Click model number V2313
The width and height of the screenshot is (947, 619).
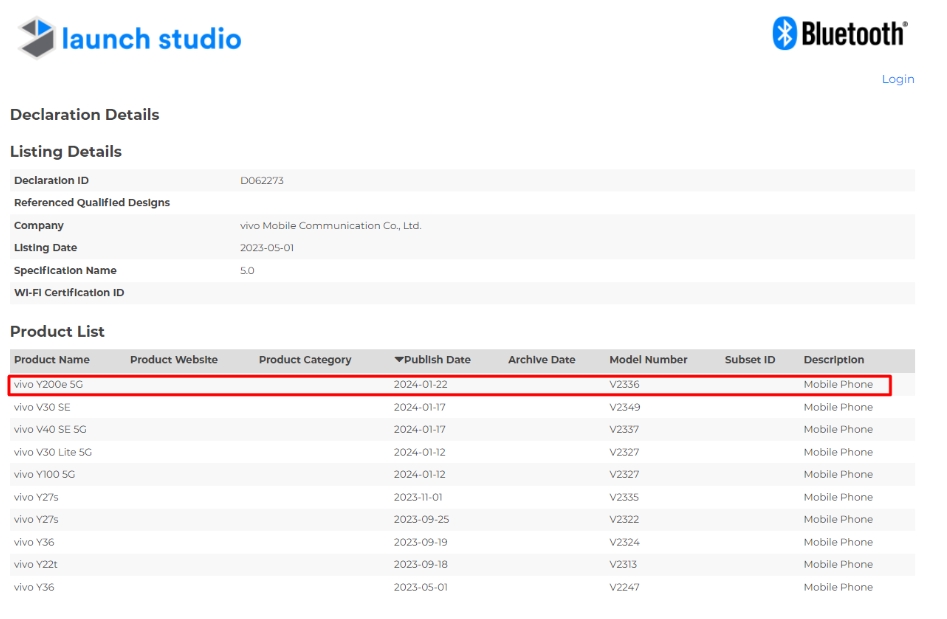623,565
